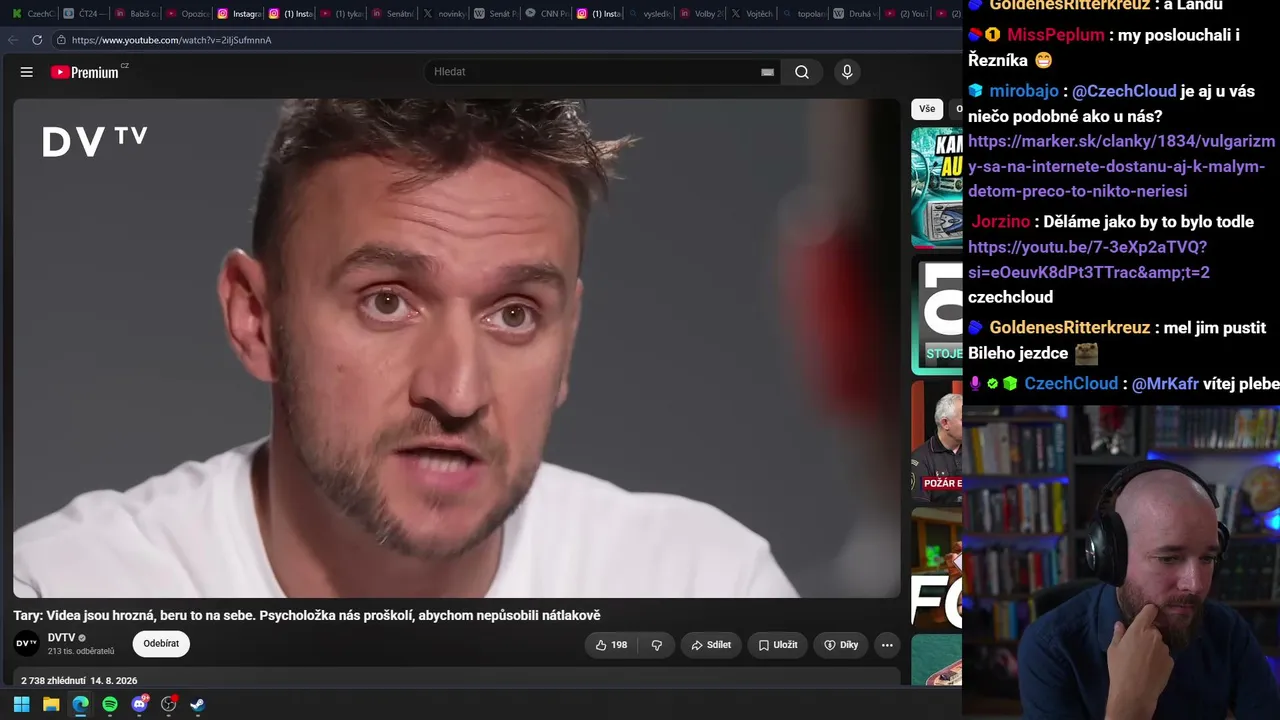Image resolution: width=1280 pixels, height=720 pixels.
Task: Save the video with Uložit
Action: [x=778, y=645]
